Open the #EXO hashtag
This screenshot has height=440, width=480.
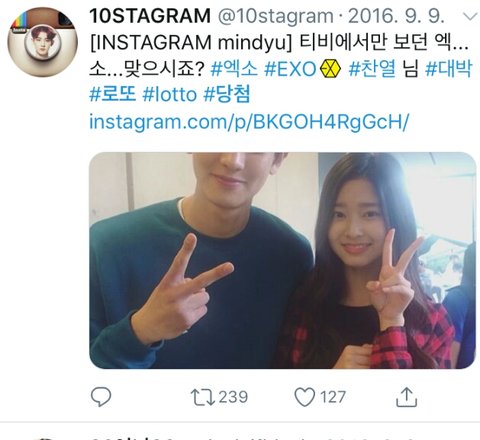(x=290, y=69)
